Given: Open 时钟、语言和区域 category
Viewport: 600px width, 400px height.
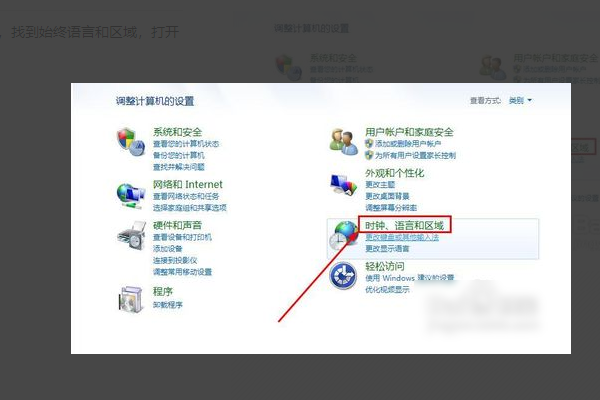Looking at the screenshot, I should click(404, 225).
